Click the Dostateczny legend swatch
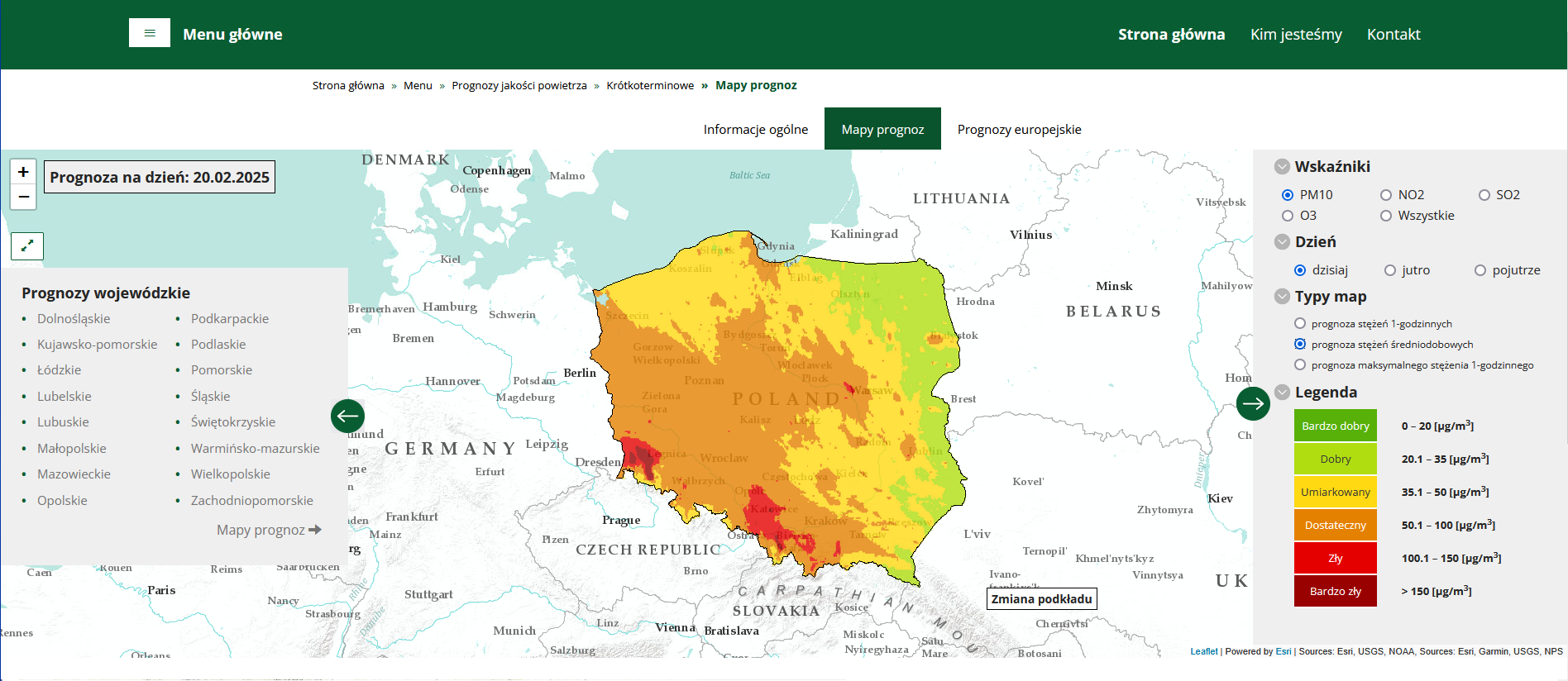 point(1335,525)
